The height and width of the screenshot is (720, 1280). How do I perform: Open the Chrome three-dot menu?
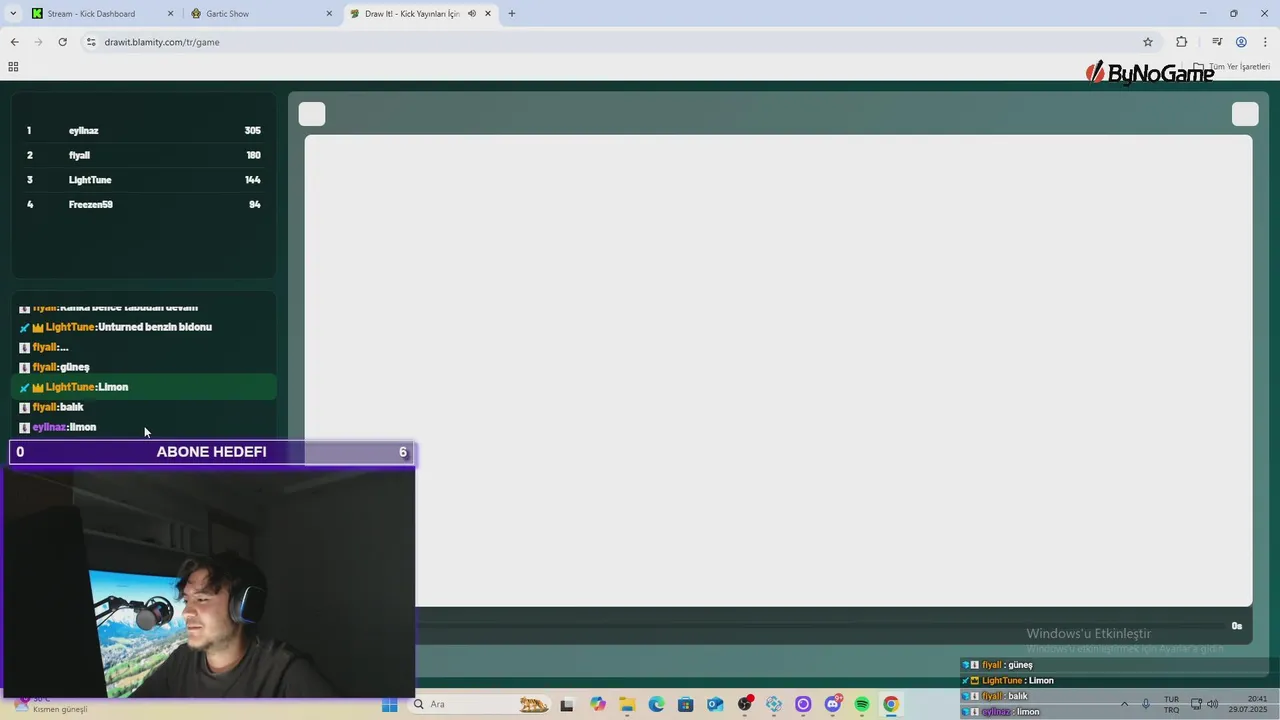1265,42
